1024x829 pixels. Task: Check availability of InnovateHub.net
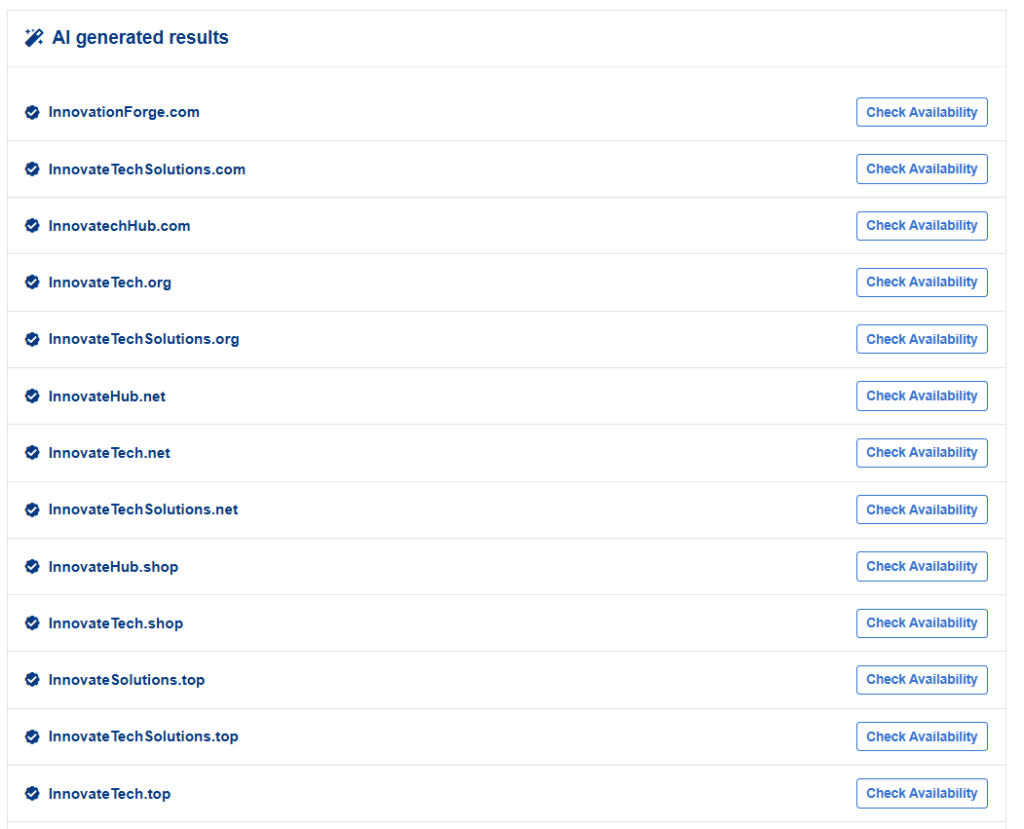(921, 396)
